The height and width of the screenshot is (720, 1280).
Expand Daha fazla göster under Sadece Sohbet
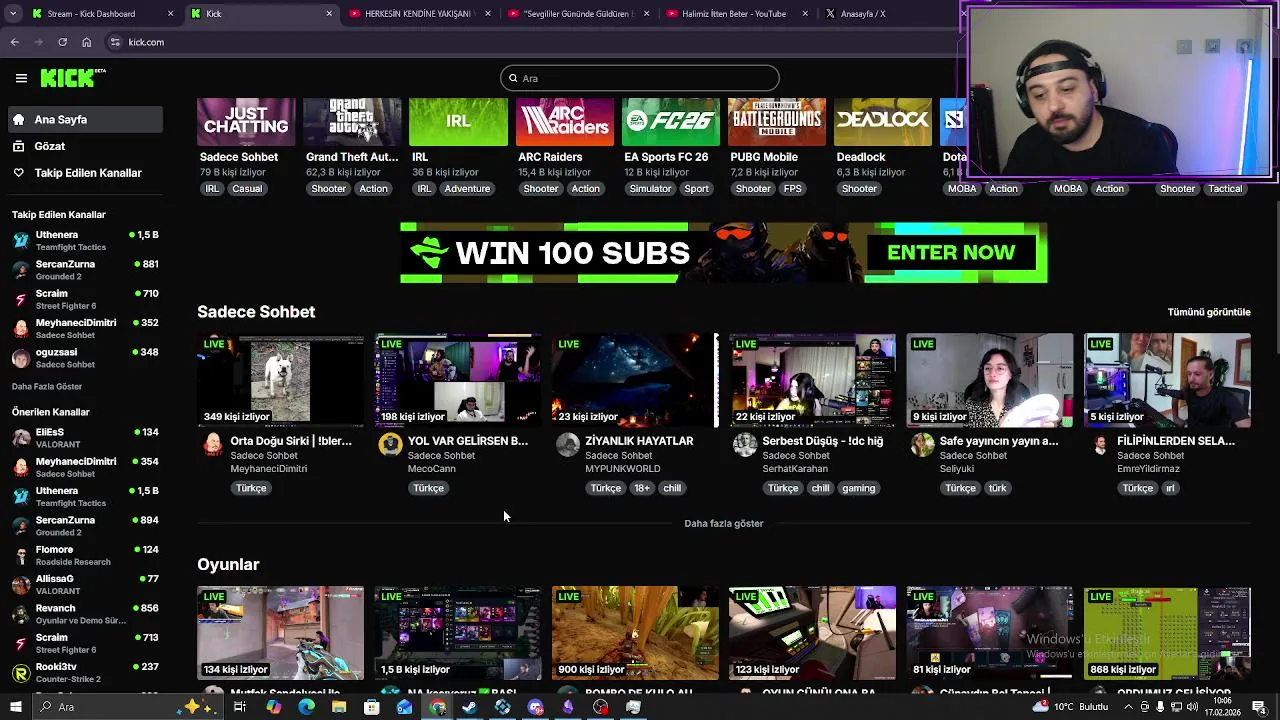click(724, 523)
